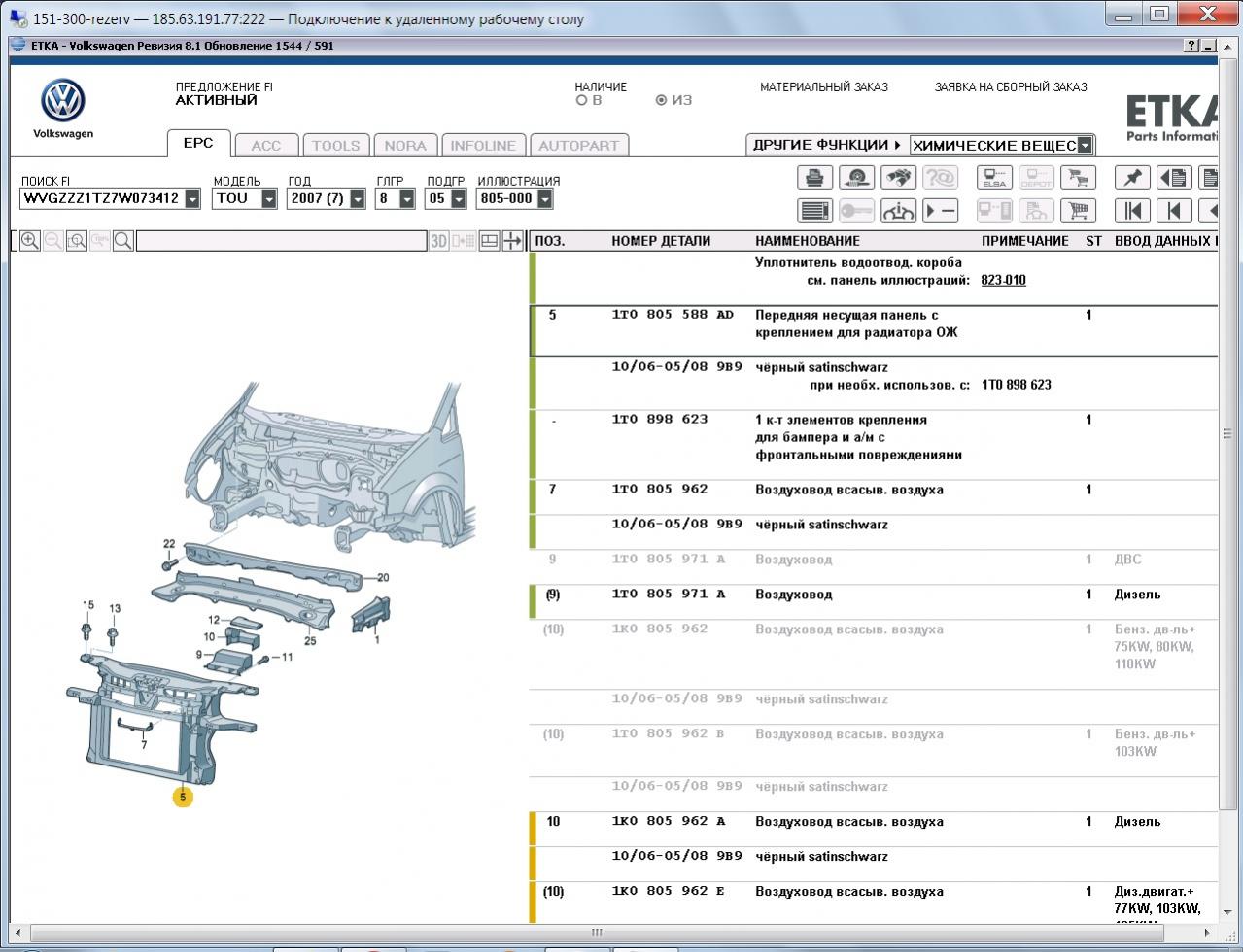This screenshot has width=1243, height=952.
Task: Open the ХИМИЧЕСКИЕ ВЕЩЕСТВА dropdown
Action: (1085, 146)
